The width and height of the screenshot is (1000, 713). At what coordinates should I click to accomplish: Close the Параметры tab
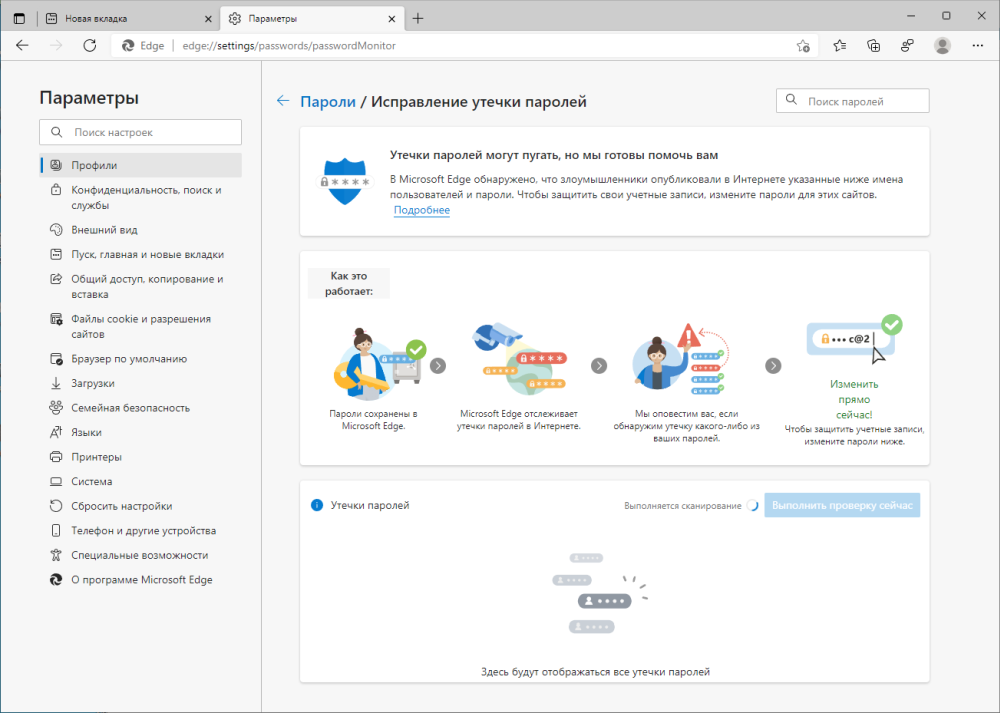(392, 19)
